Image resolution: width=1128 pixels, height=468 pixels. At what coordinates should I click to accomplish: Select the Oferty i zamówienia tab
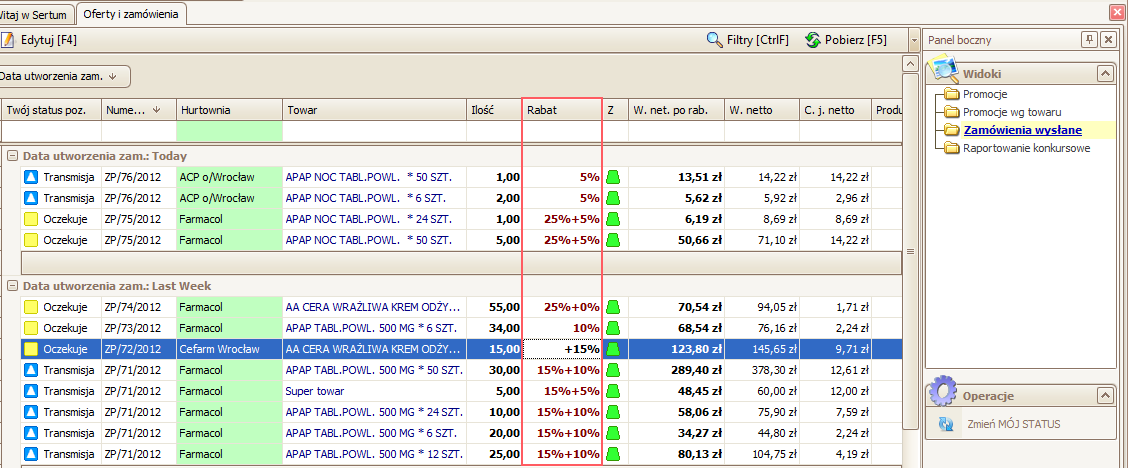pos(130,14)
